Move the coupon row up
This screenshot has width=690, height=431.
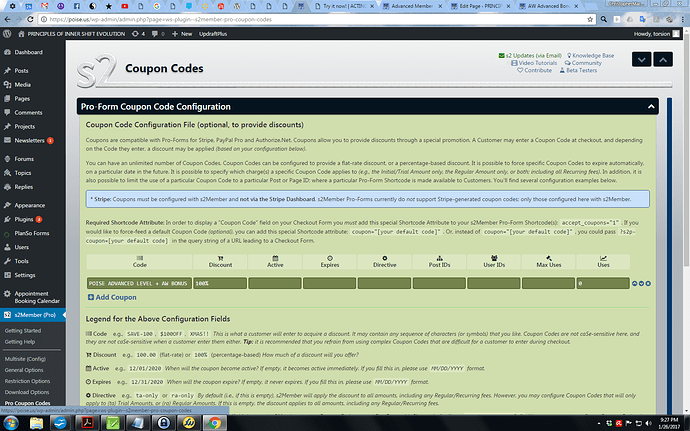[x=635, y=284]
